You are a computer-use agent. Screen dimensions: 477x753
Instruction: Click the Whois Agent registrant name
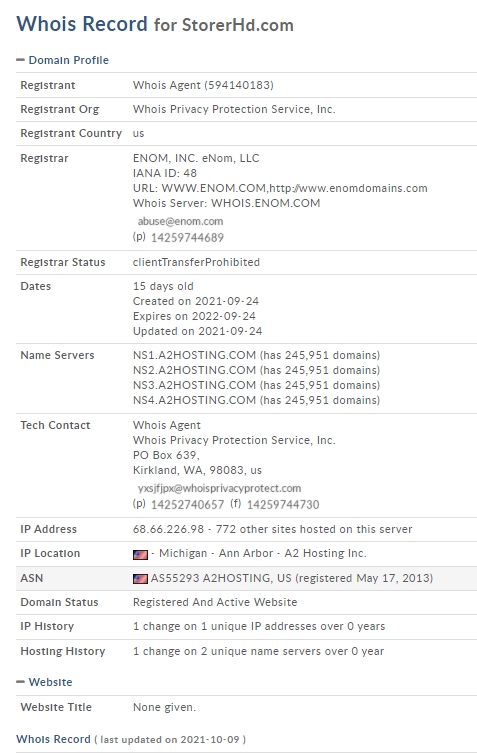pos(203,85)
